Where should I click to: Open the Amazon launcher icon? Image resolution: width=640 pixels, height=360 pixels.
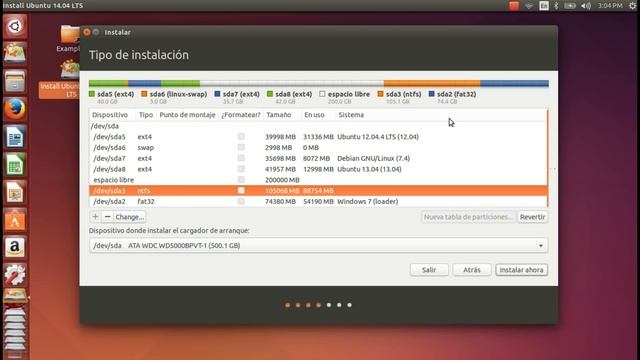point(15,247)
